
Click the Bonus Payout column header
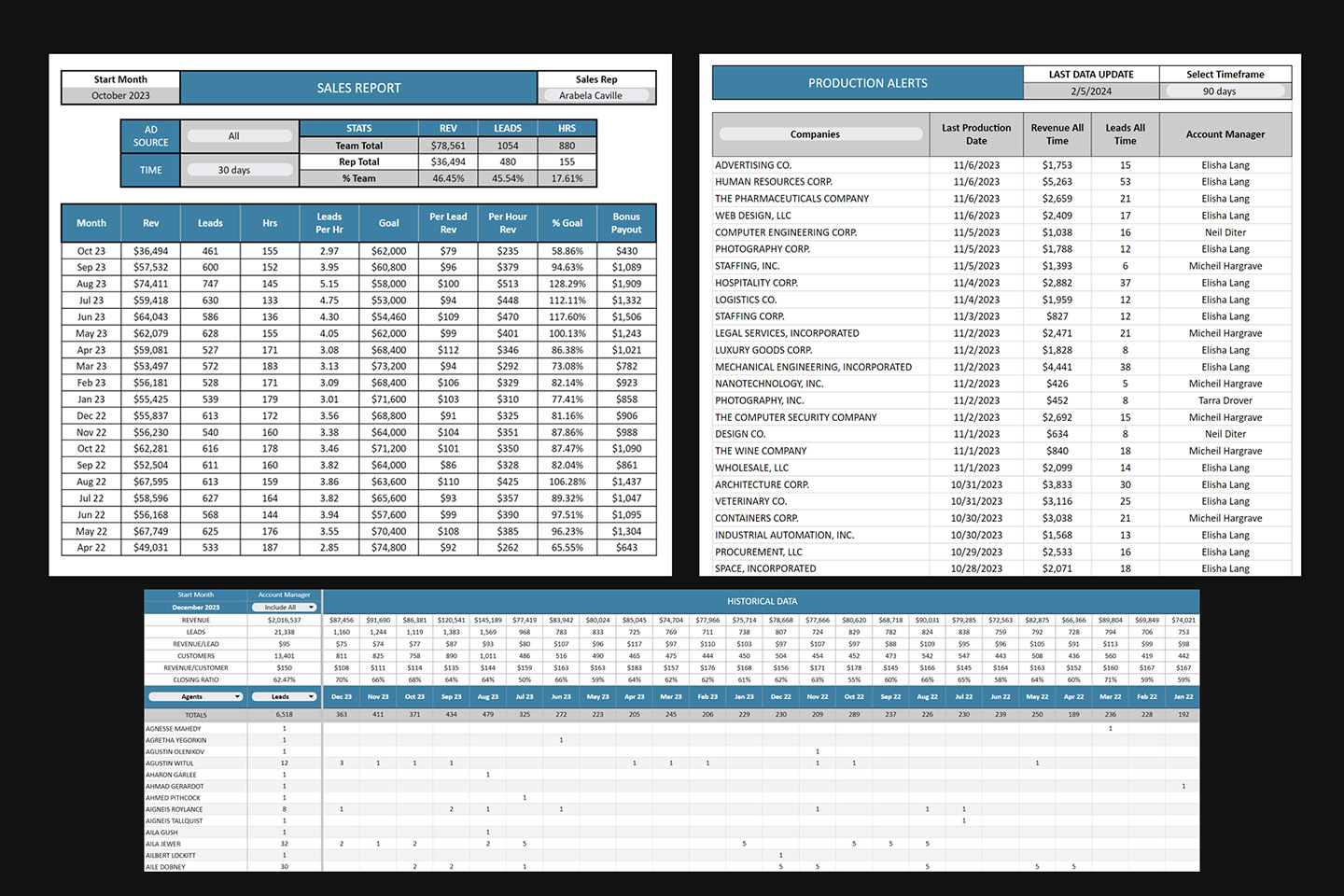(x=626, y=223)
